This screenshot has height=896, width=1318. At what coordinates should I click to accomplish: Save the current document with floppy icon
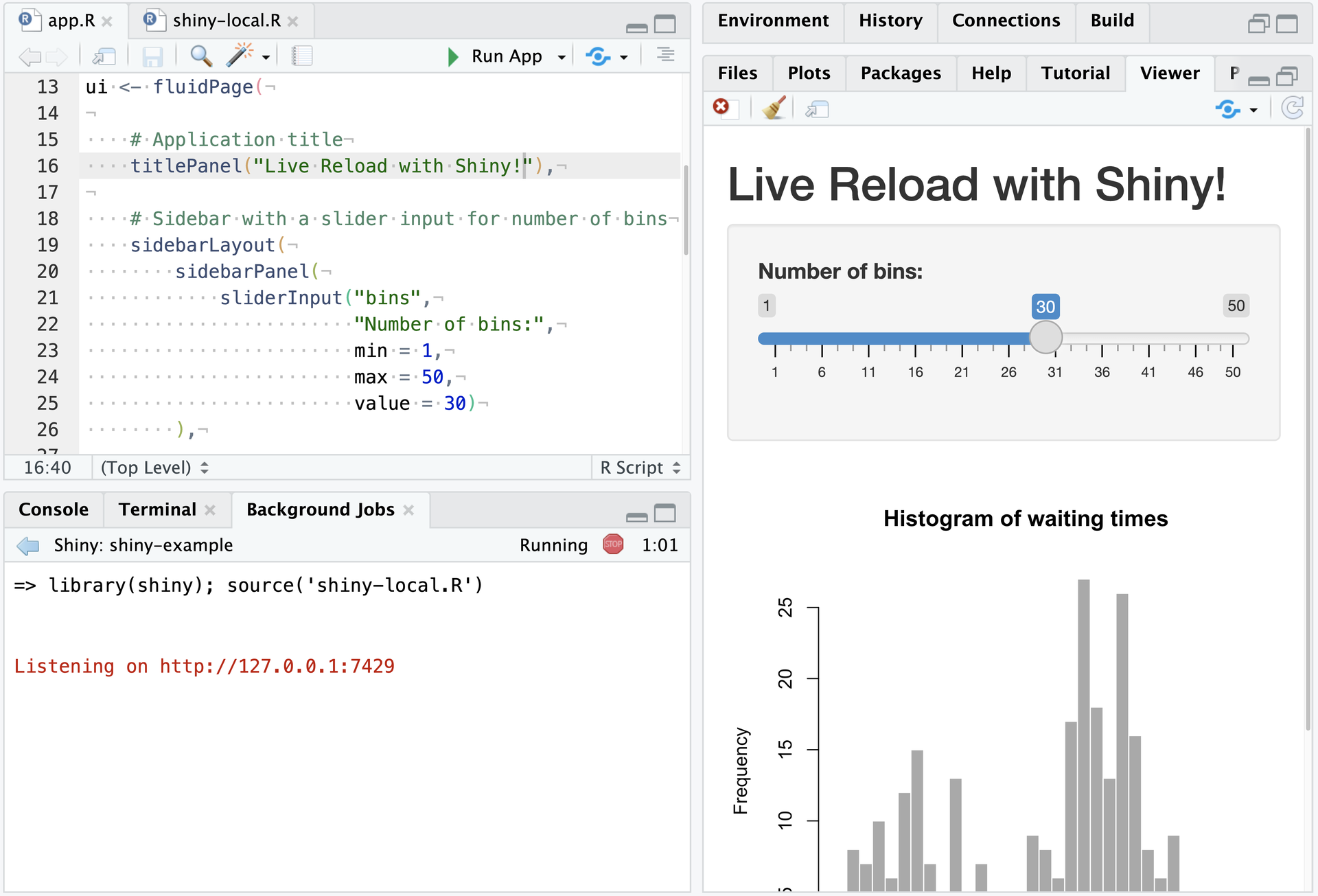click(152, 56)
